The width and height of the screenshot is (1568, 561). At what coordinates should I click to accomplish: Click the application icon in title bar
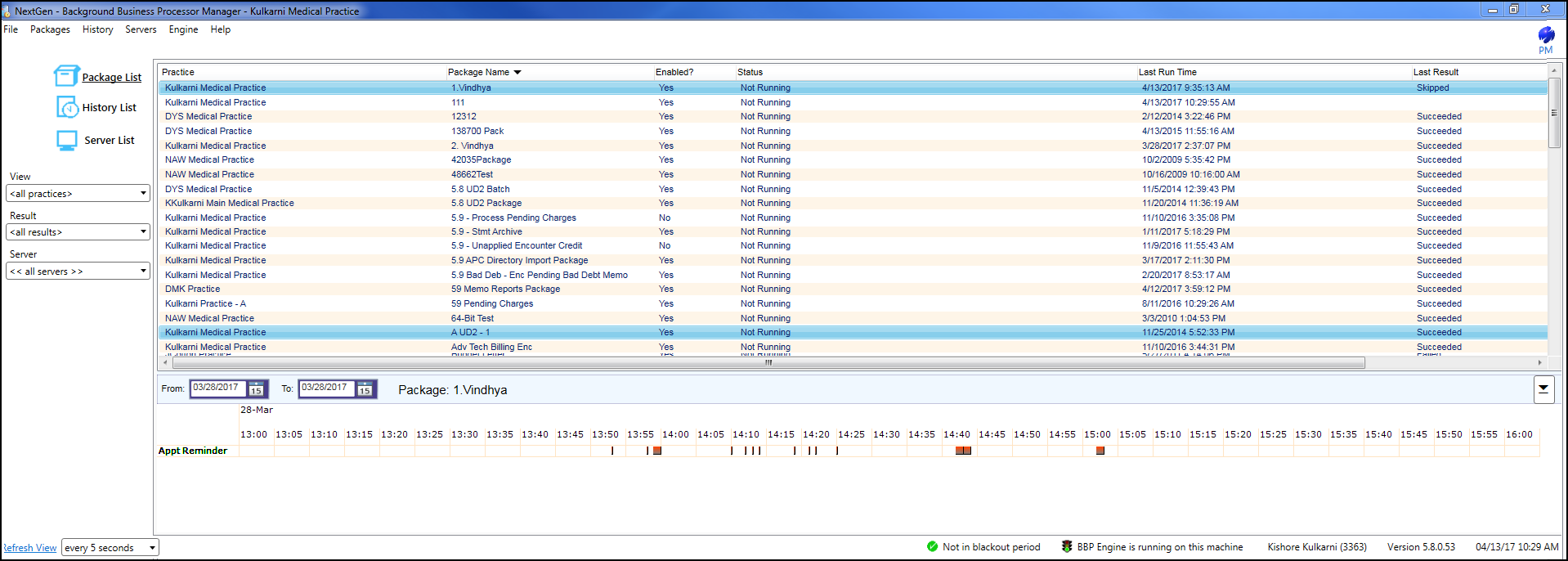(7, 11)
